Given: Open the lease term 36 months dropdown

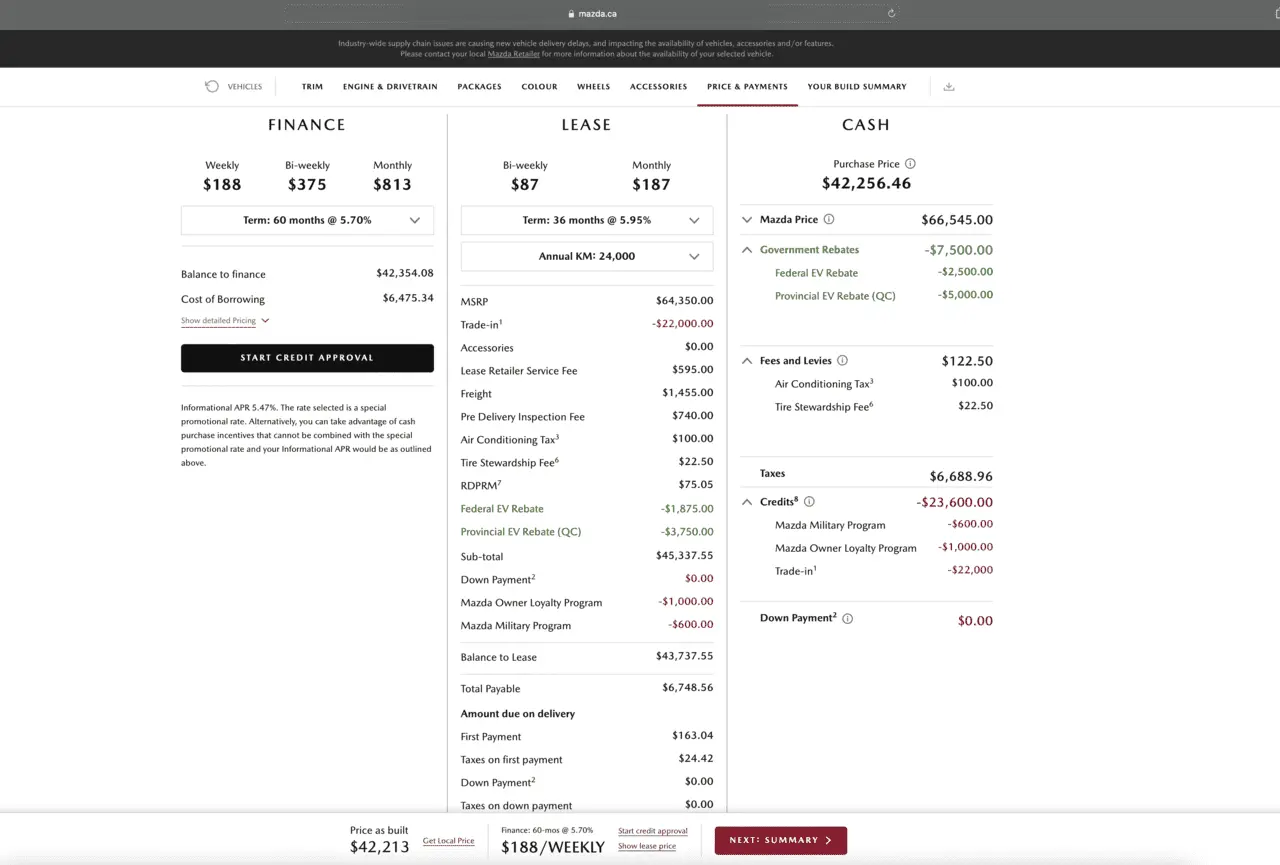Looking at the screenshot, I should click(587, 220).
